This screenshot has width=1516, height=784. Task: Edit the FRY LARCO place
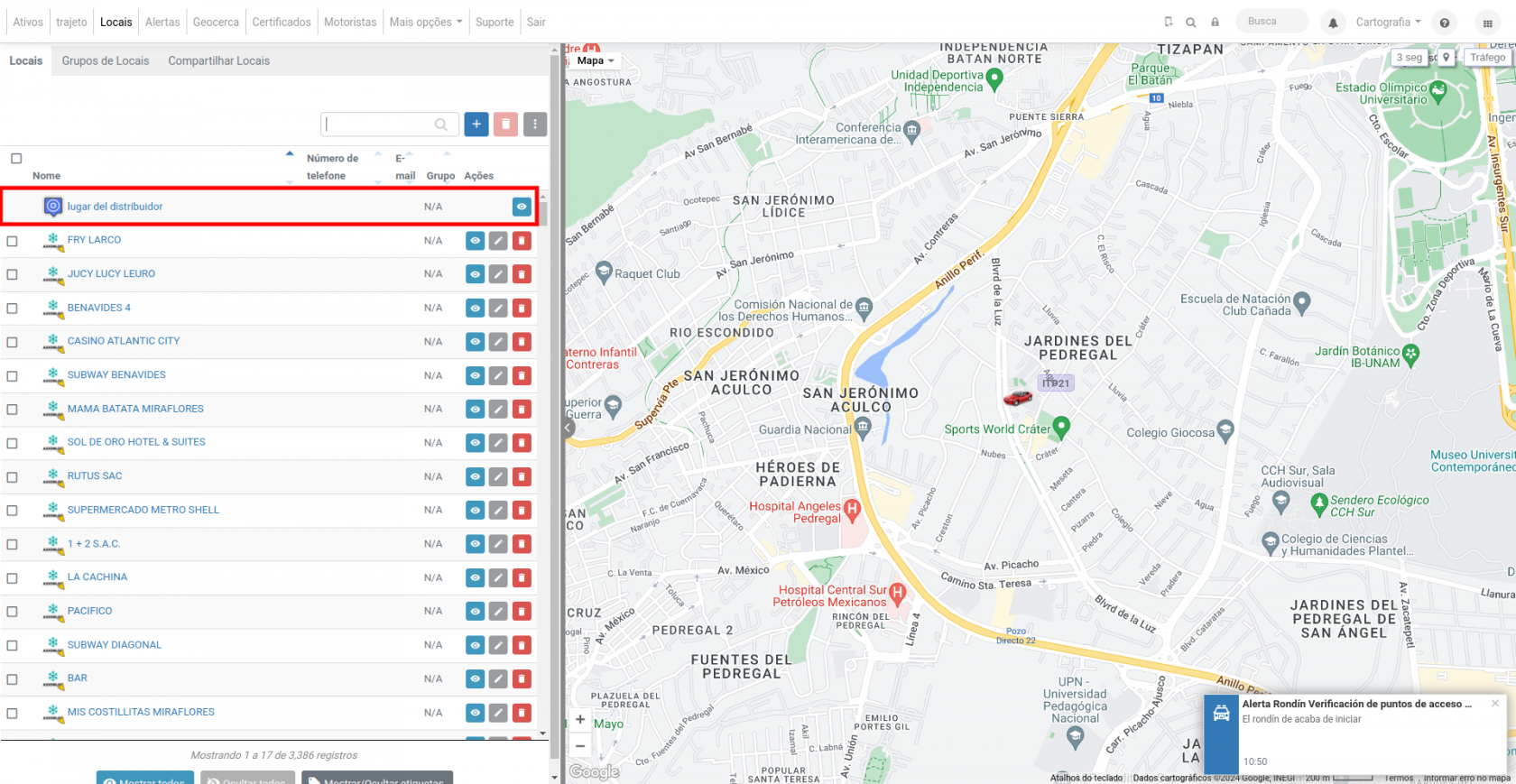498,241
